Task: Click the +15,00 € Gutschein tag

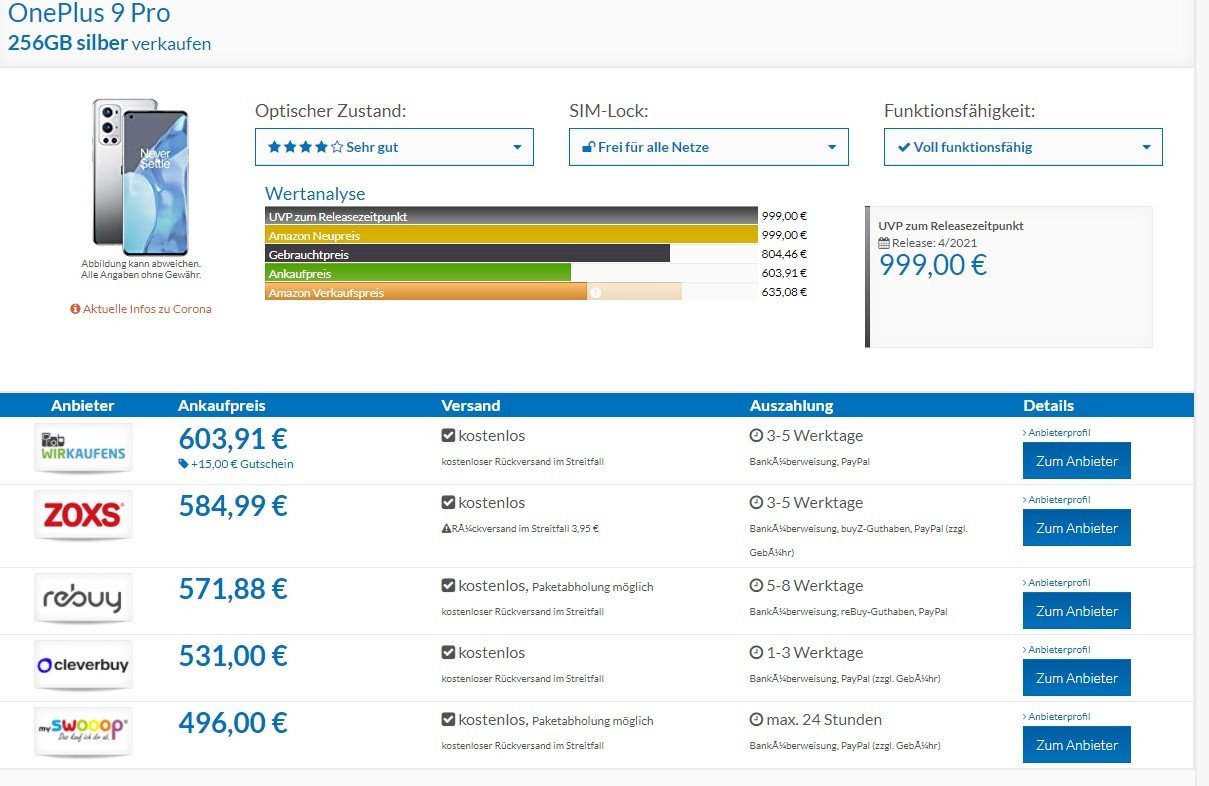Action: (236, 464)
